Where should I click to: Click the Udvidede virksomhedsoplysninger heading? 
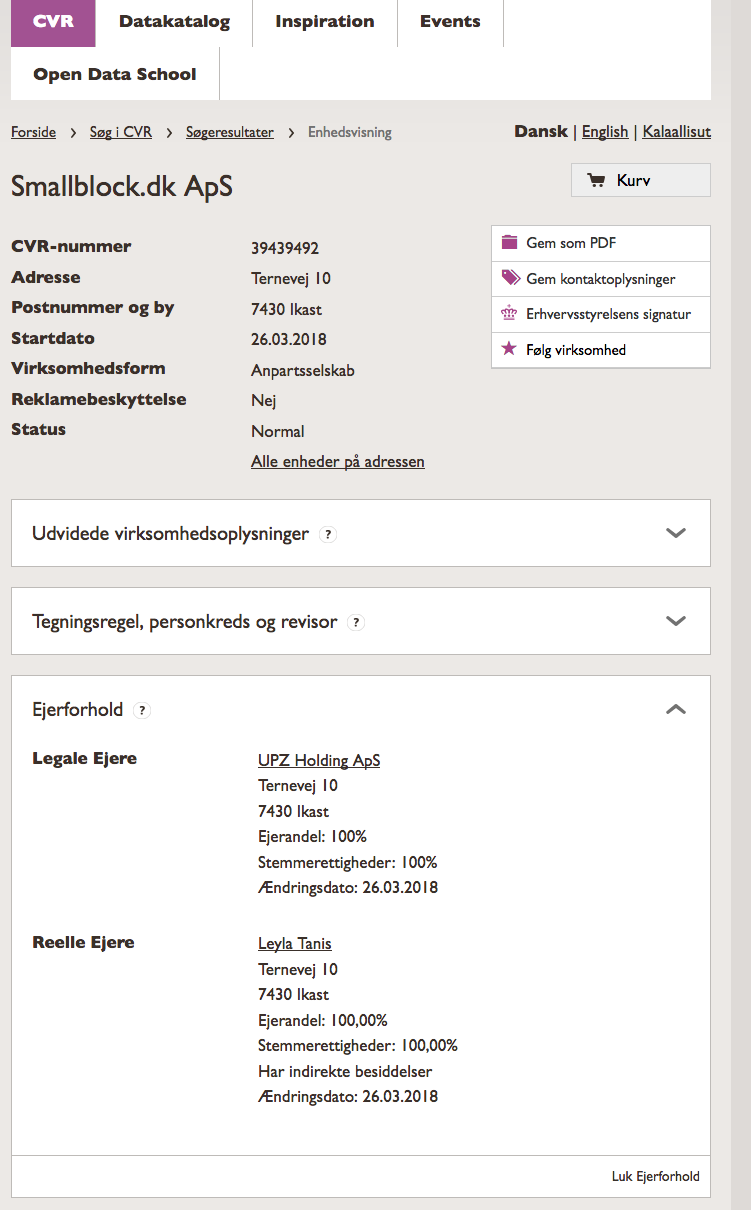pyautogui.click(x=170, y=534)
